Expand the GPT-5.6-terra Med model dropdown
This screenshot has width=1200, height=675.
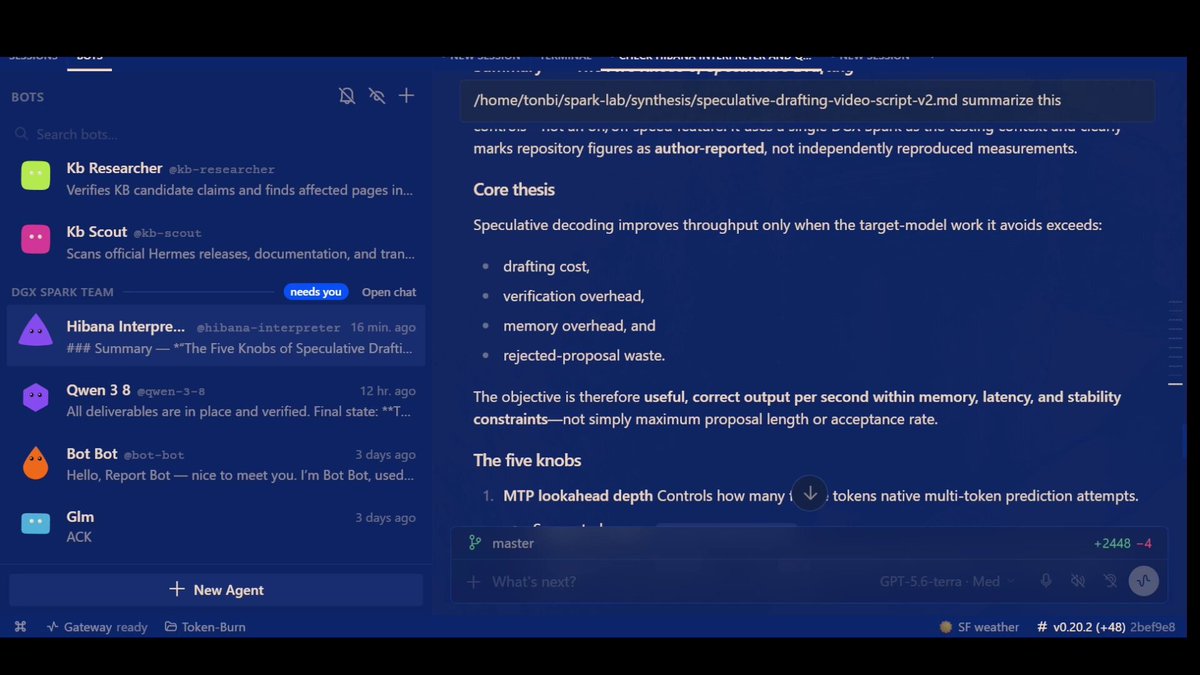947,582
